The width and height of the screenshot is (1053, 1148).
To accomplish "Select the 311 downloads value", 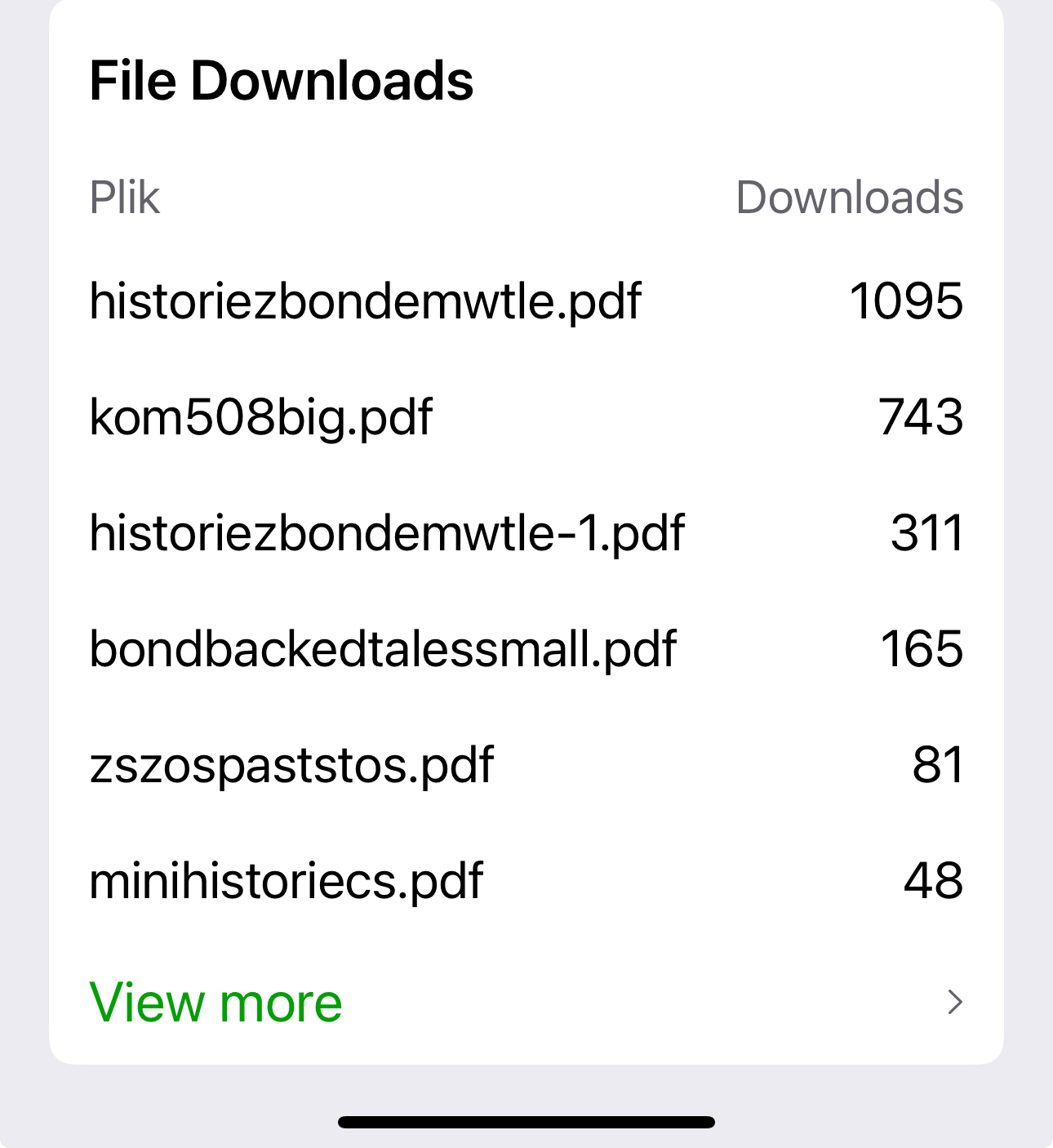I will pos(926,533).
